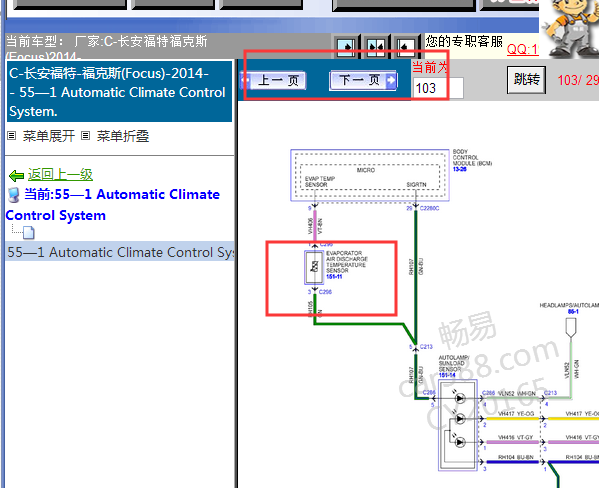Image resolution: width=599 pixels, height=488 pixels.
Task: Click the collapse-left panel layout icon
Action: click(405, 48)
